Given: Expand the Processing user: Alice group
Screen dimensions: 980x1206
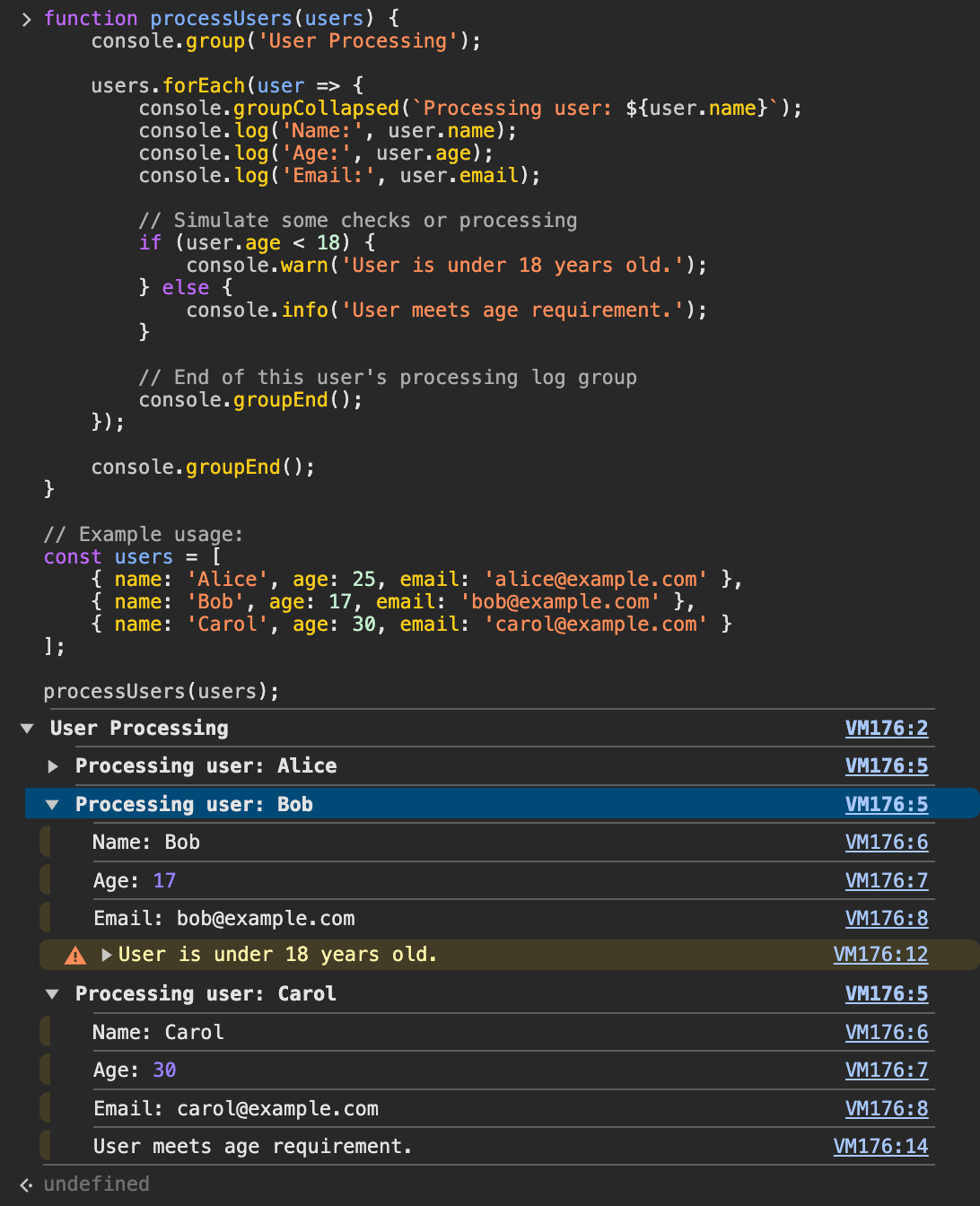Looking at the screenshot, I should pos(53,766).
